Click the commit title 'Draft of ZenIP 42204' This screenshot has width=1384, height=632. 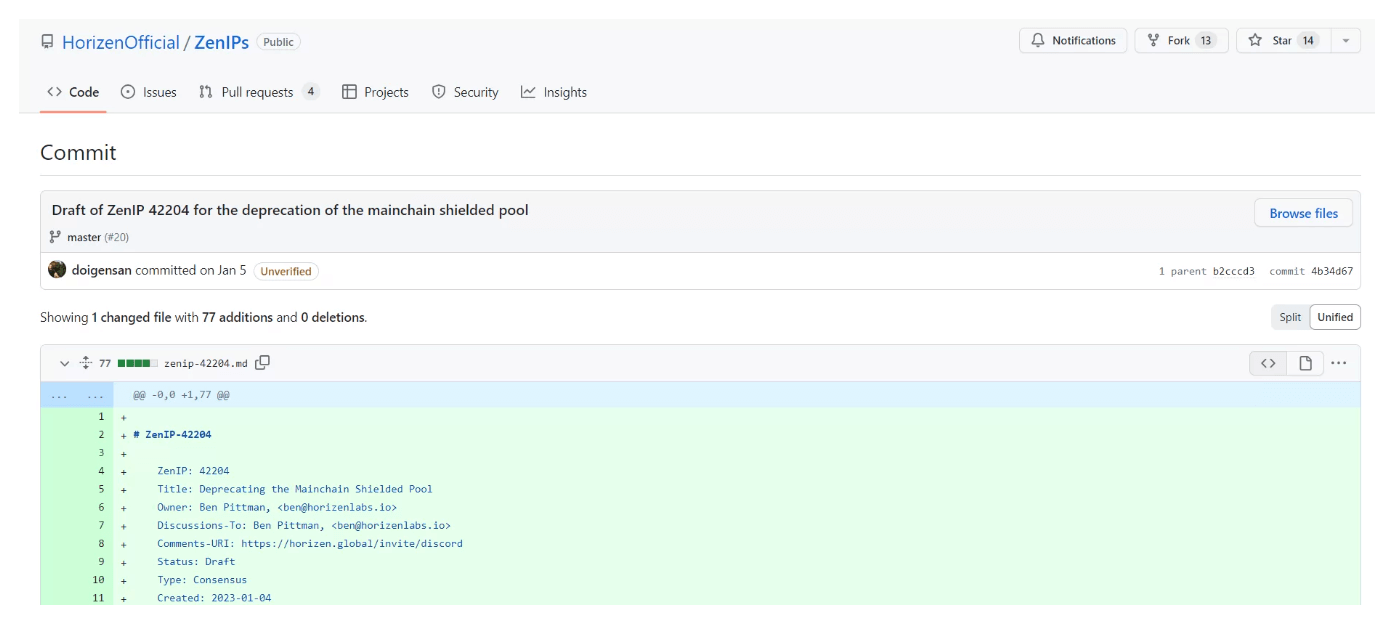pyautogui.click(x=290, y=210)
